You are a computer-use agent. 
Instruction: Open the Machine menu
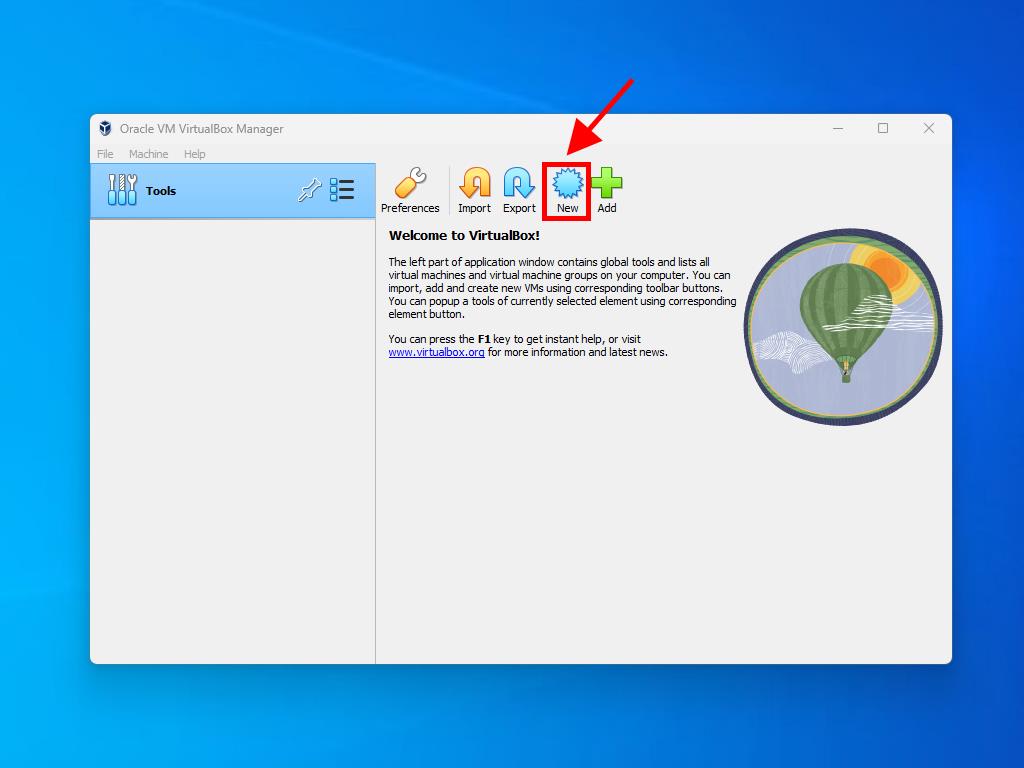click(148, 154)
